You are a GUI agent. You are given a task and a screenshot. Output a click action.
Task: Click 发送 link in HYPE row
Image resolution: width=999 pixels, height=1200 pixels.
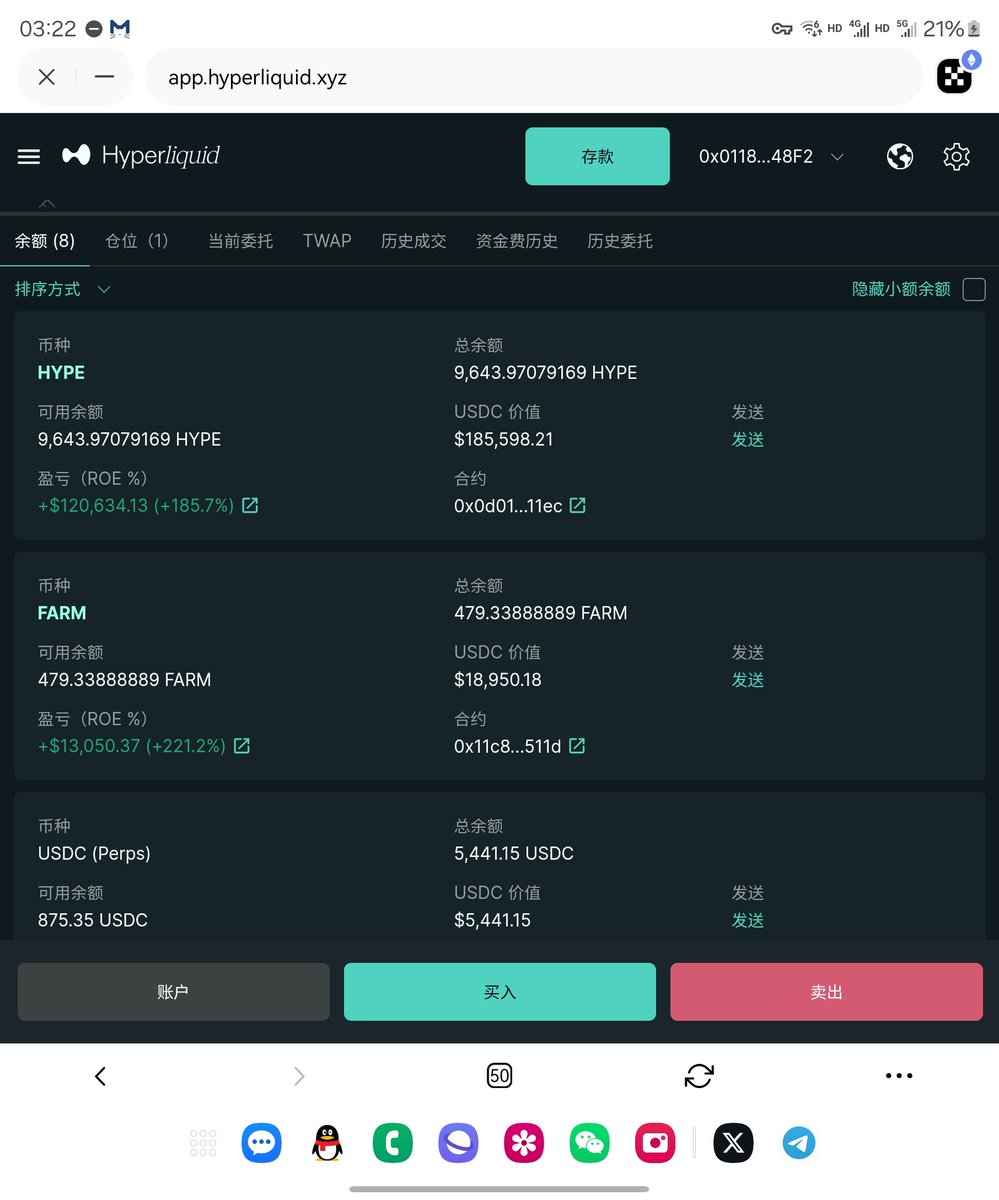coord(748,439)
